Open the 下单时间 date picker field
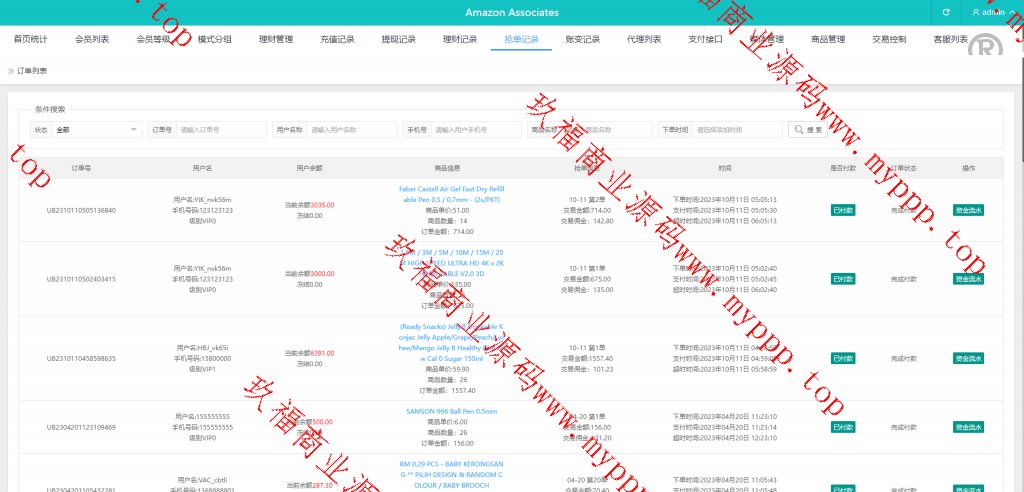1024x492 pixels. tap(737, 130)
